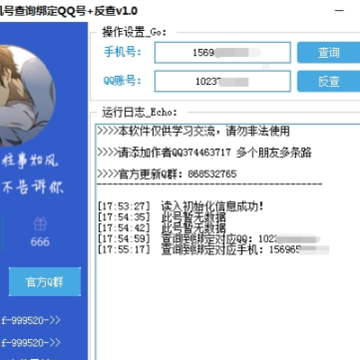Select the log line ending 多个朋友多条路

[204, 153]
